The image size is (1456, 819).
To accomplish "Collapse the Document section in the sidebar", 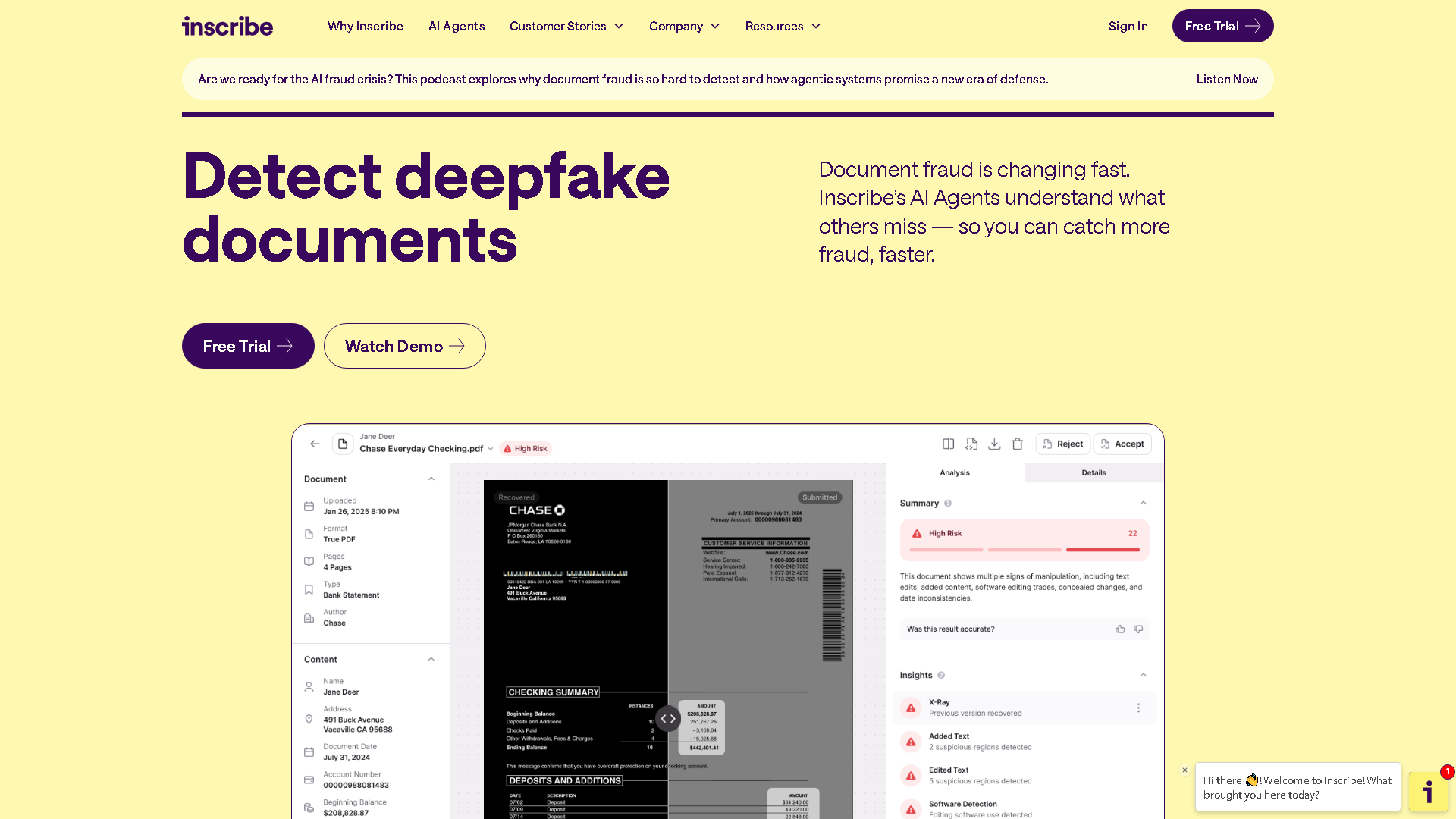I will point(431,479).
